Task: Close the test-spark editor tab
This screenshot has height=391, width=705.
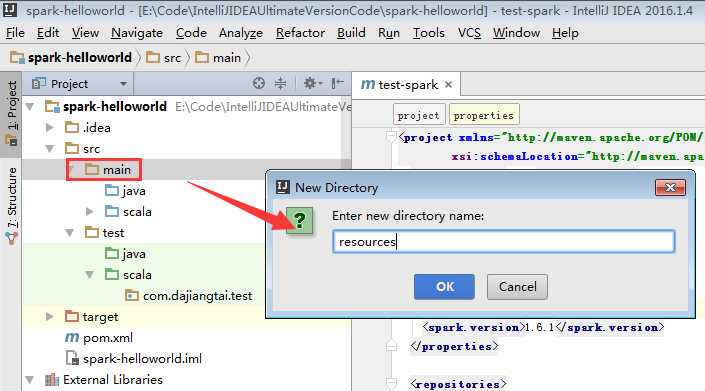Action: [x=448, y=84]
